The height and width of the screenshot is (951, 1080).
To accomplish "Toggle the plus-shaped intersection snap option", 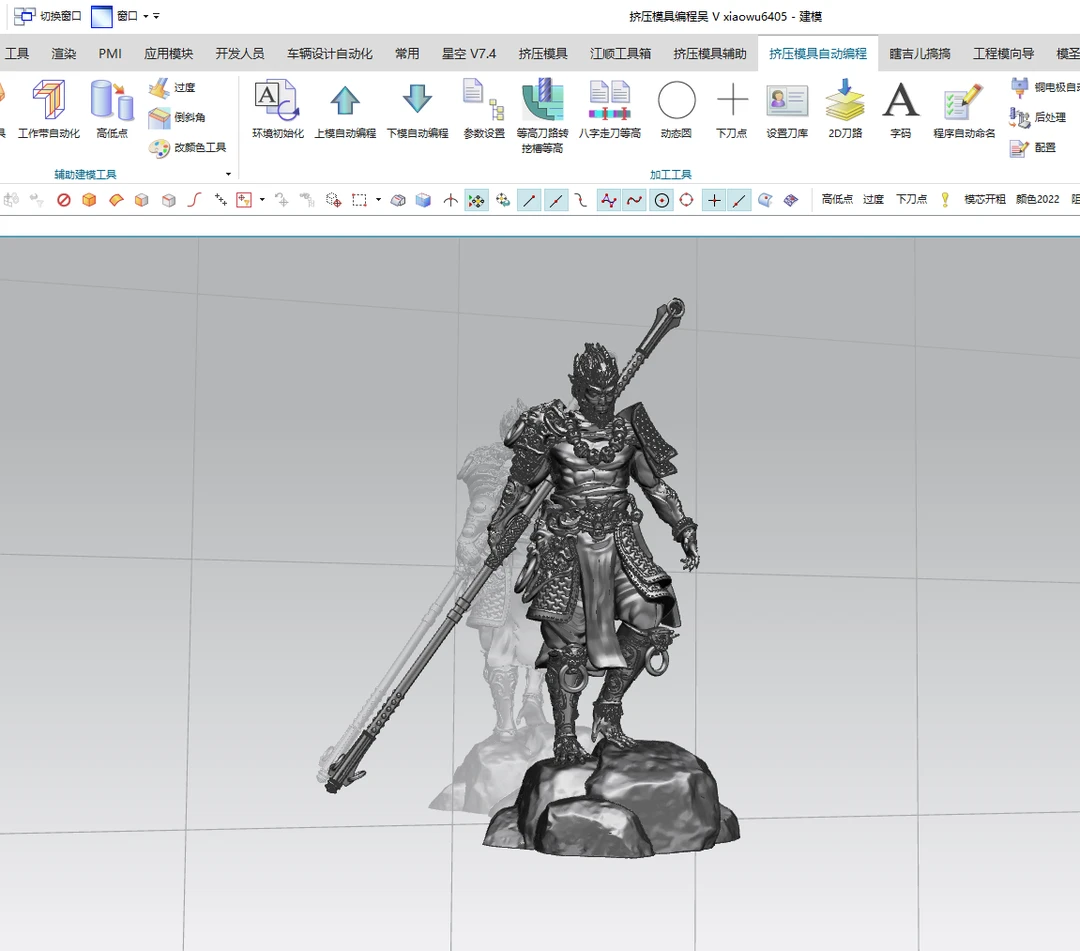I will (x=713, y=200).
